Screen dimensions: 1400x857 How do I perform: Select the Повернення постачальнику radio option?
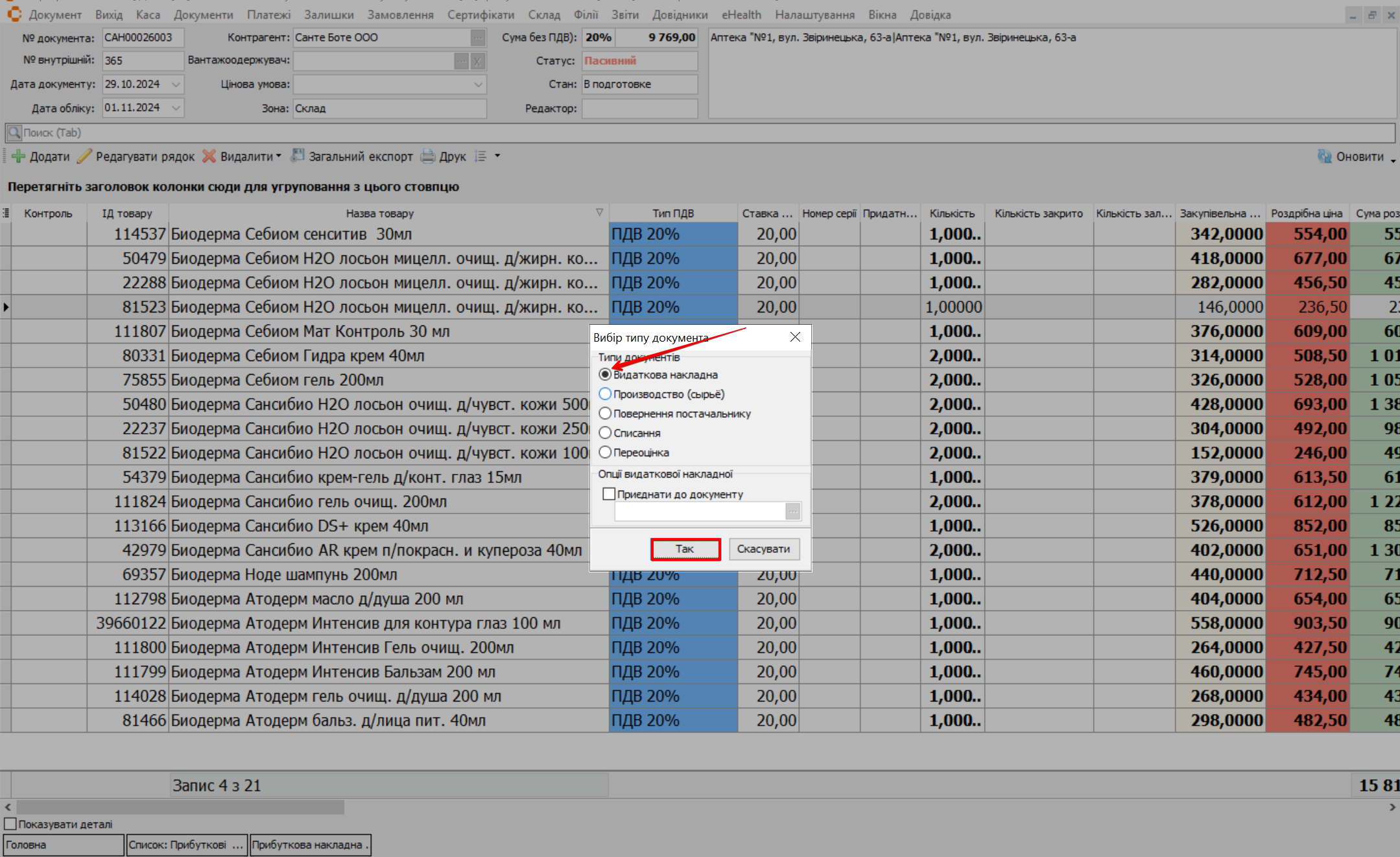(x=605, y=414)
